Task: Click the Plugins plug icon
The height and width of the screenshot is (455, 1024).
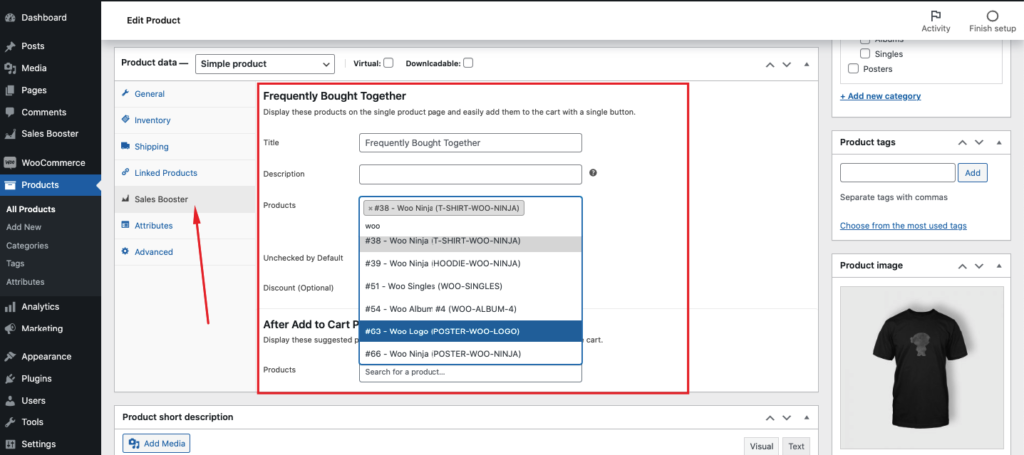Action: 10,379
